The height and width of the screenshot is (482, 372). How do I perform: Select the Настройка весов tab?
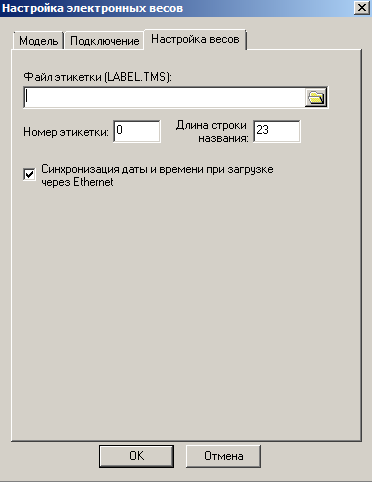[195, 39]
